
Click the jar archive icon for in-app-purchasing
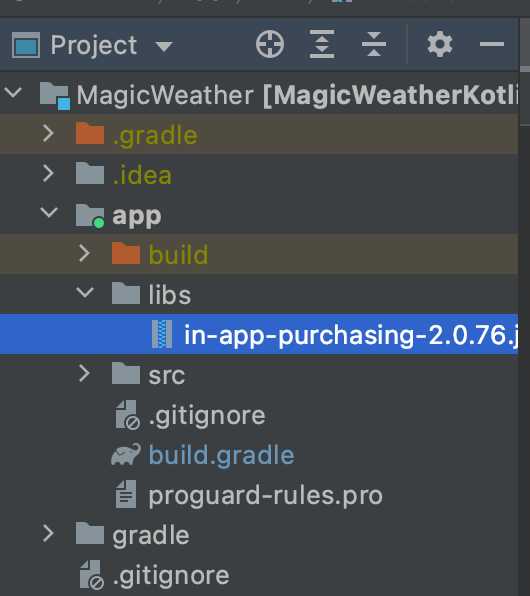pyautogui.click(x=162, y=334)
